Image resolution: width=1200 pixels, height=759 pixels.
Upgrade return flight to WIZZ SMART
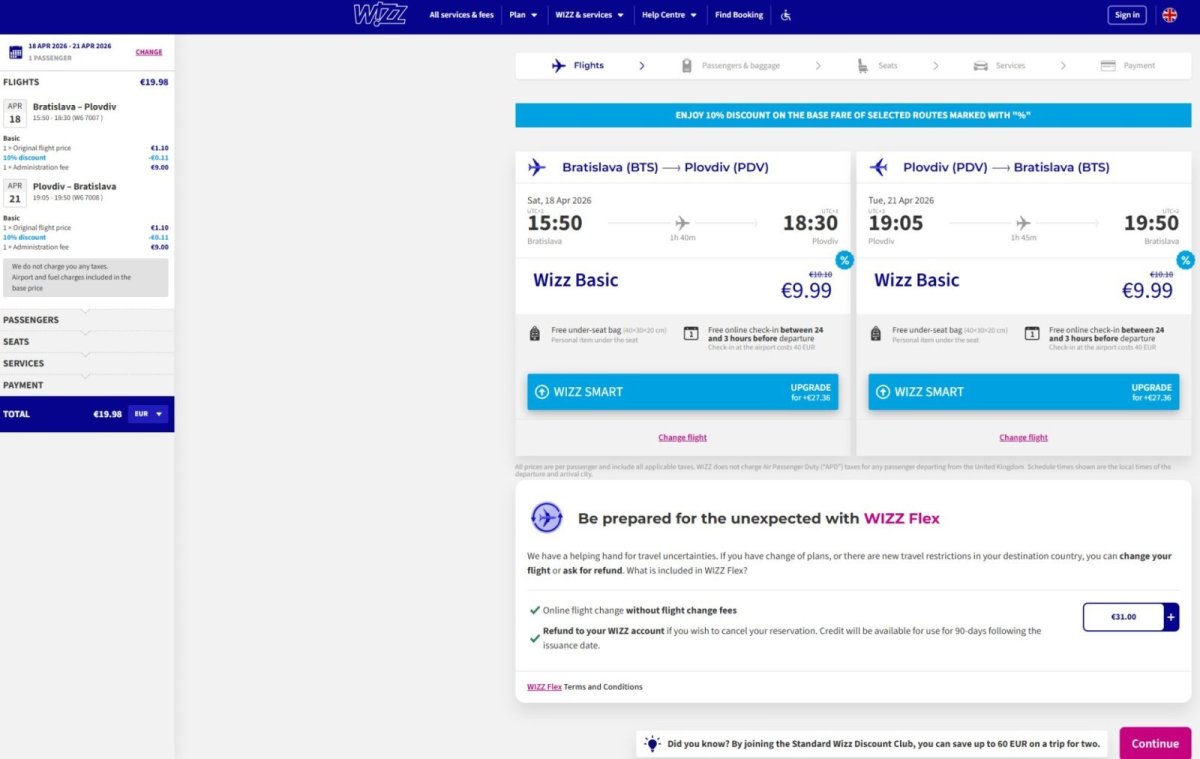pos(1023,392)
